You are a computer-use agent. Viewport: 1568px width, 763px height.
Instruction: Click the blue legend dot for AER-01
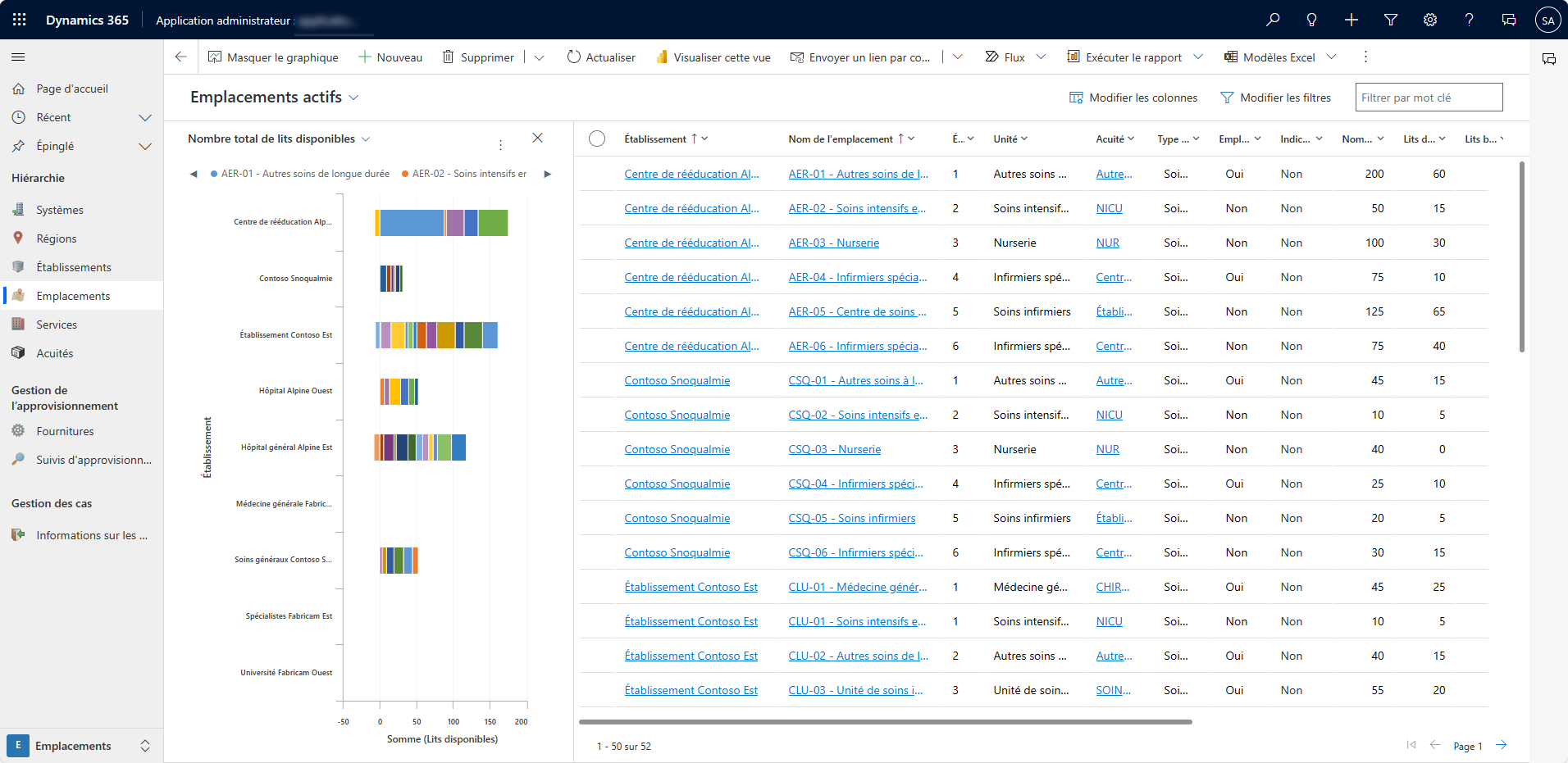214,174
